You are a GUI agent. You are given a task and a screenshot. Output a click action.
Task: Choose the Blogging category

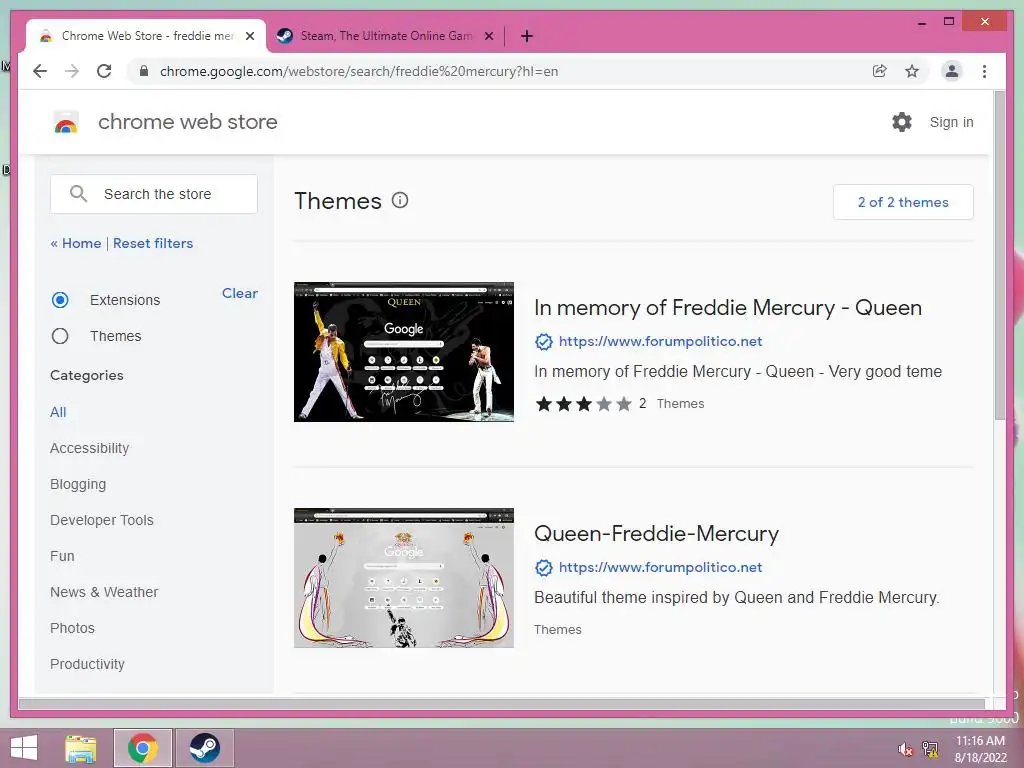click(78, 484)
